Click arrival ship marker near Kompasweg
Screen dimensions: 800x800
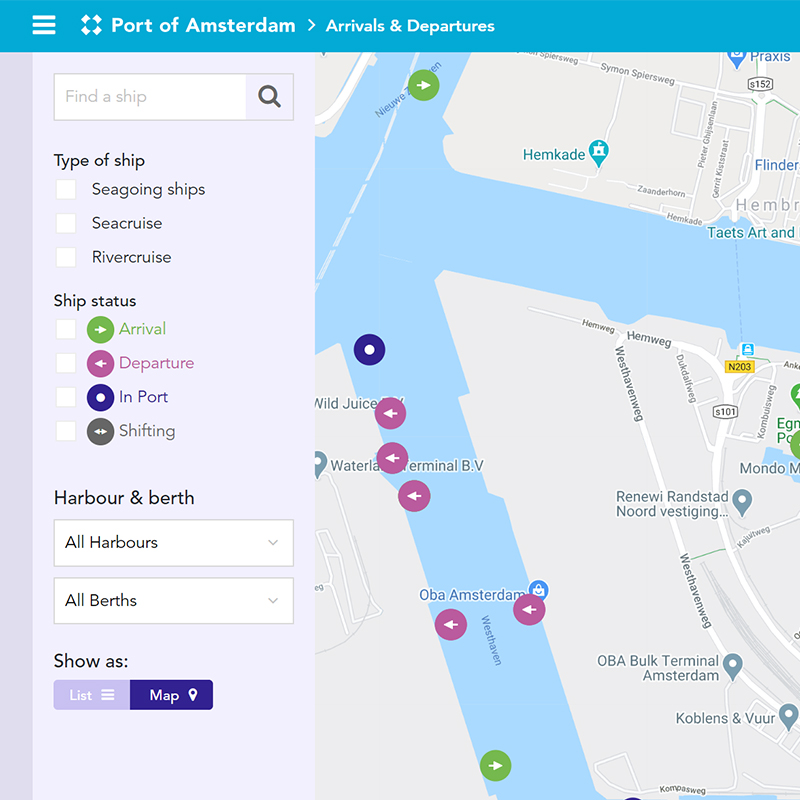tap(495, 766)
